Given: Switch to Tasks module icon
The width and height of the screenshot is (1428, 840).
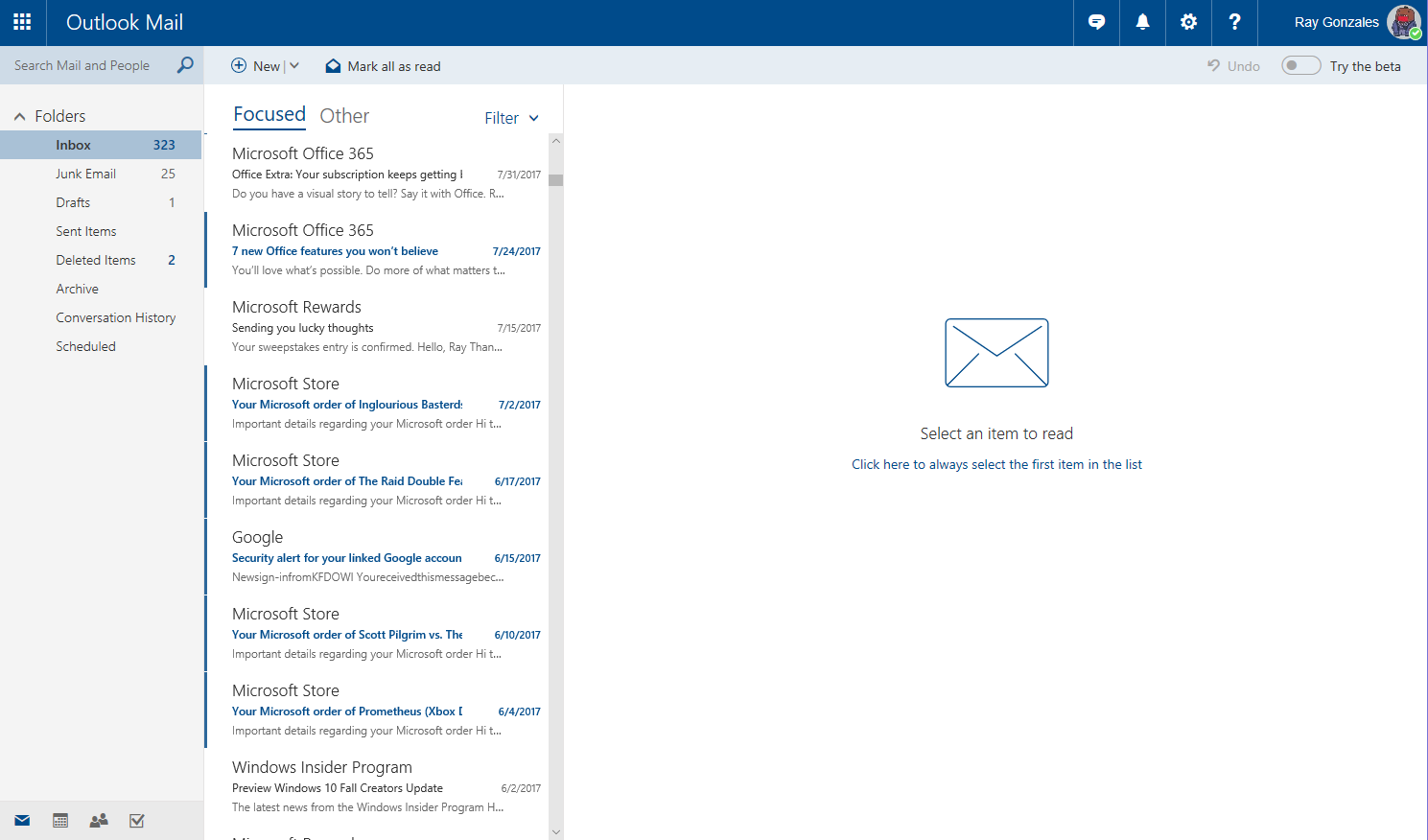Looking at the screenshot, I should 137,821.
